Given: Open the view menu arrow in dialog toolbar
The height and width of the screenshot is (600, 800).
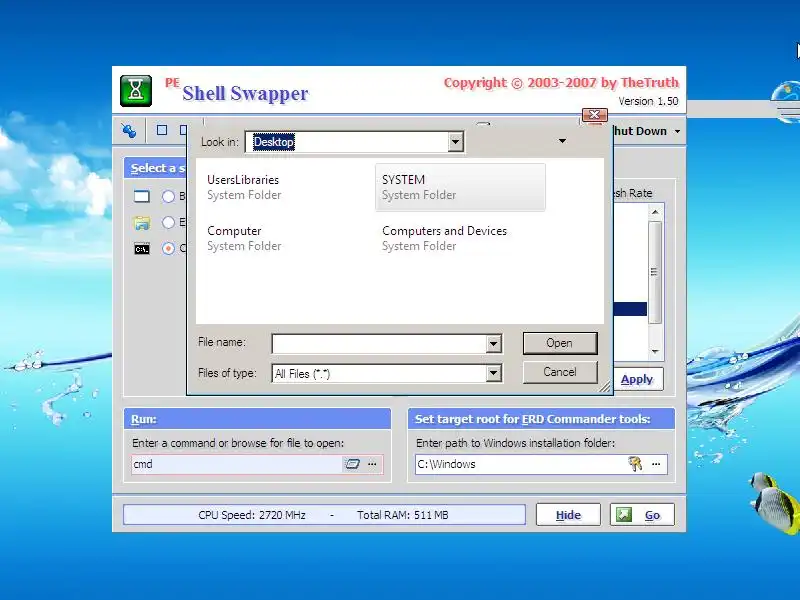Looking at the screenshot, I should tap(562, 141).
